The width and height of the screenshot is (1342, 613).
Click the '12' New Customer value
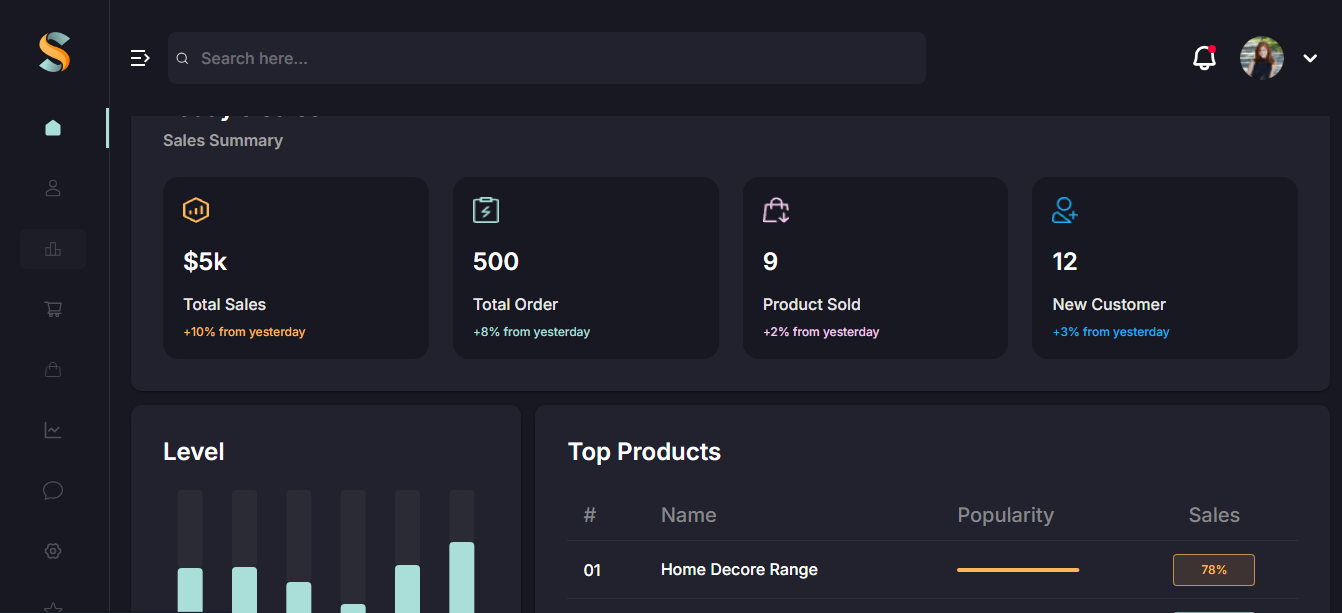[1065, 262]
